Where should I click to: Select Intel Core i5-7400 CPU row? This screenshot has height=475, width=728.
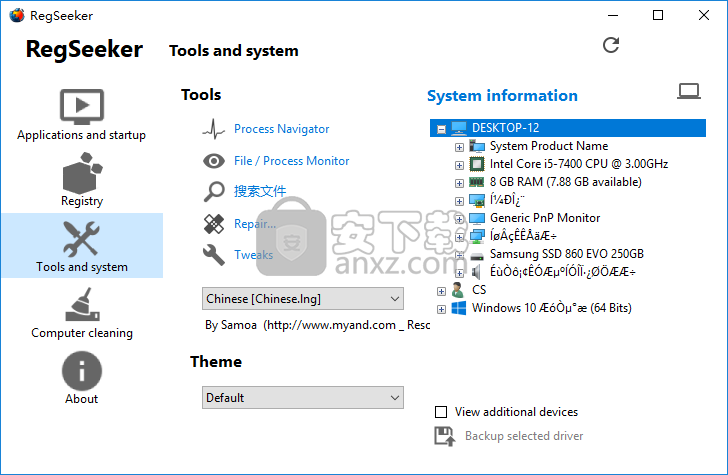[x=578, y=164]
